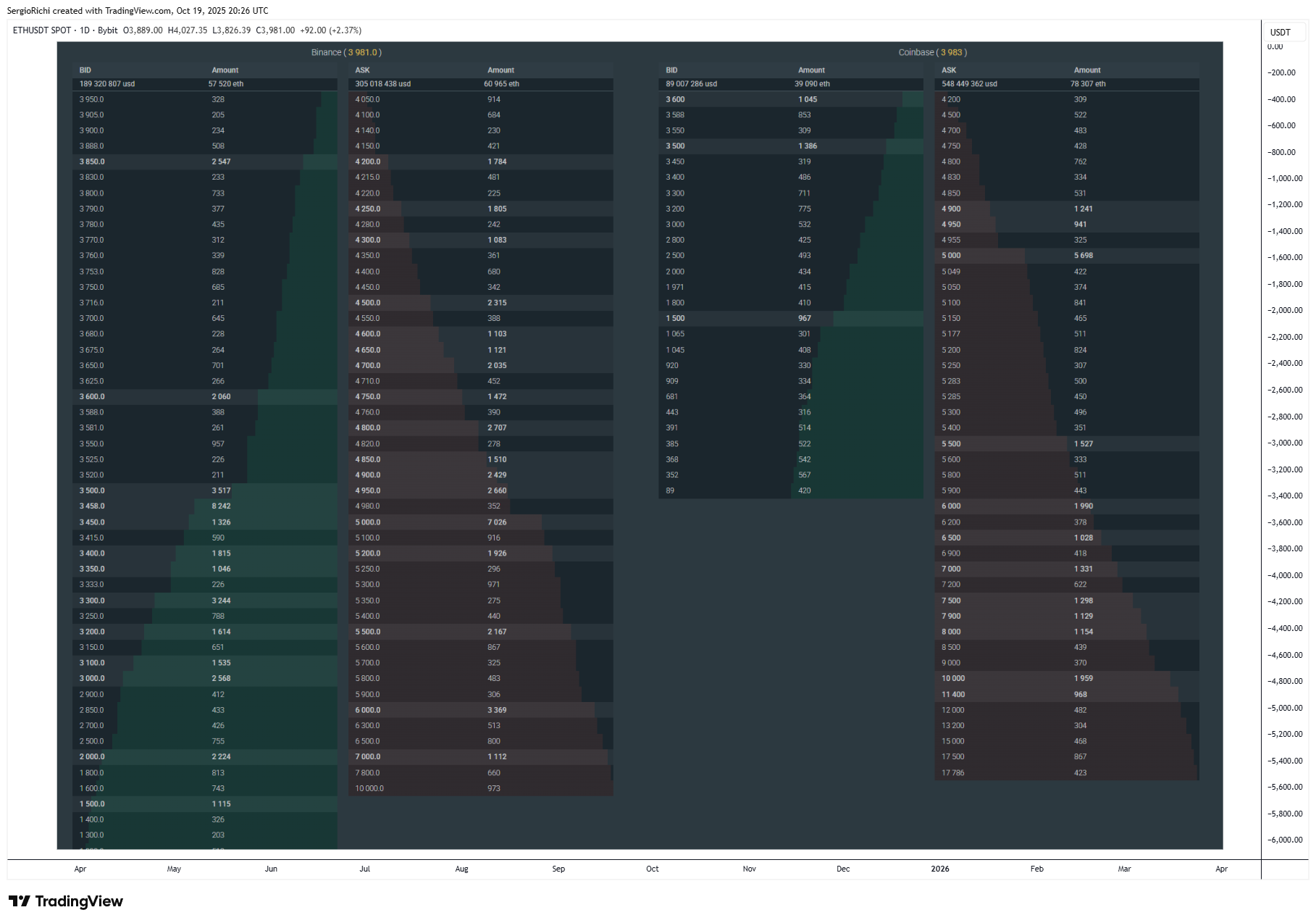Click the SergioRichi author credit line
The height and width of the screenshot is (923, 1316).
coord(138,11)
